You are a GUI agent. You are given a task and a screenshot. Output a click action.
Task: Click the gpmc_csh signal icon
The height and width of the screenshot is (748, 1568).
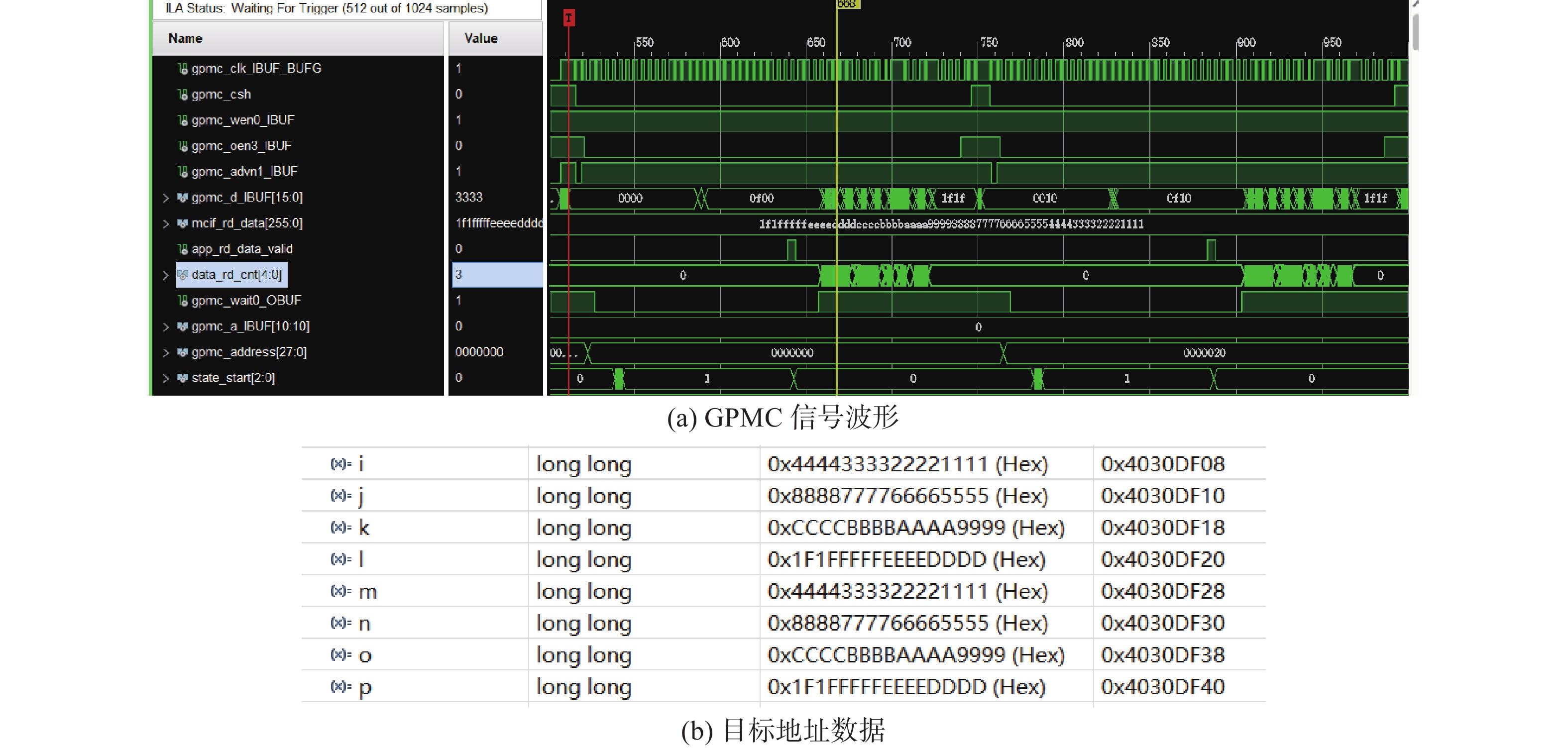(x=183, y=95)
